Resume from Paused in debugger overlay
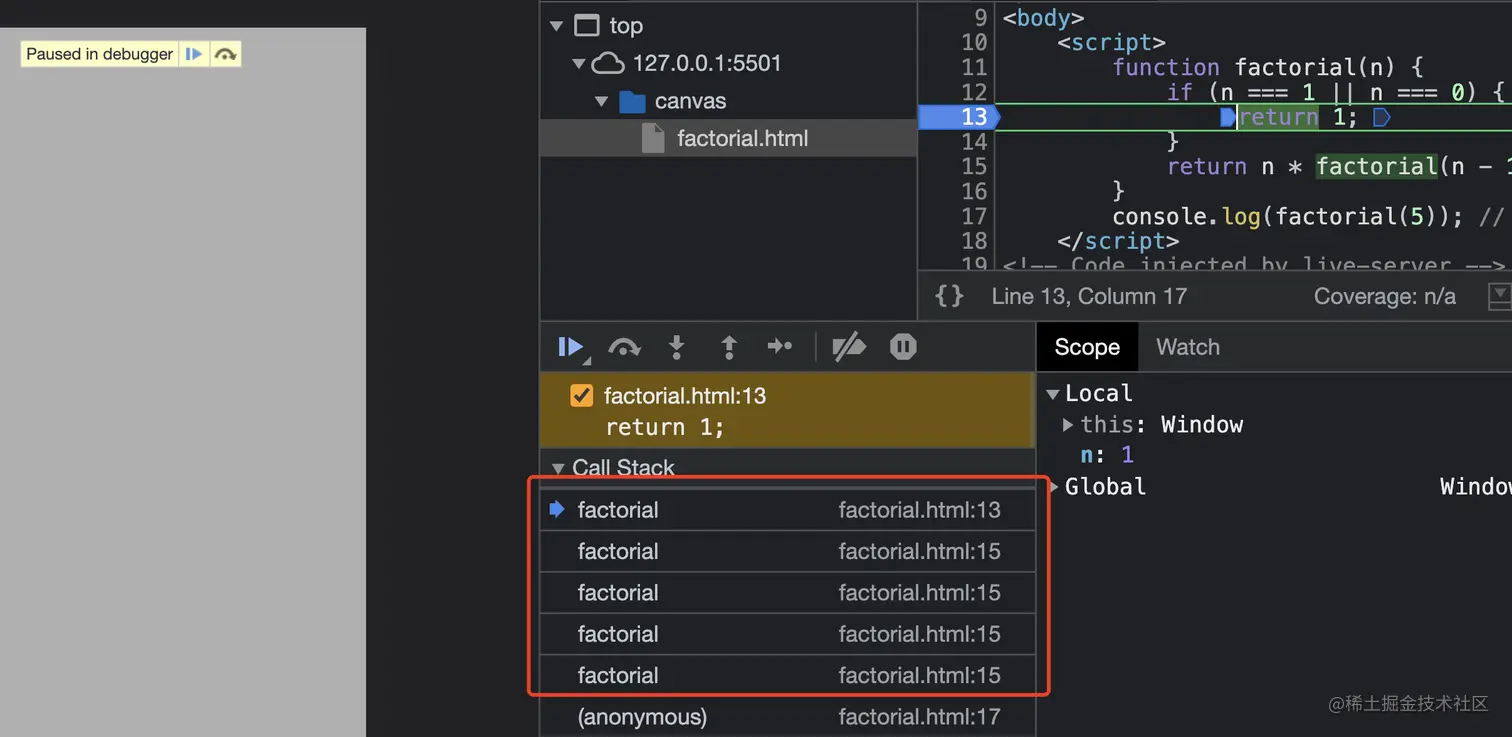Image resolution: width=1512 pixels, height=737 pixels. pyautogui.click(x=194, y=54)
